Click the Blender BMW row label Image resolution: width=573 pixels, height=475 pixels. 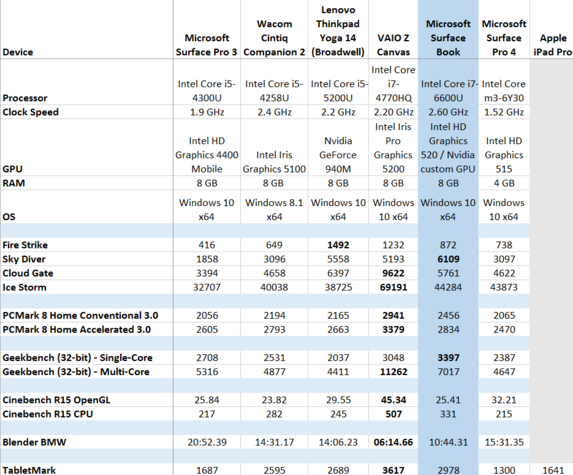coord(34,442)
